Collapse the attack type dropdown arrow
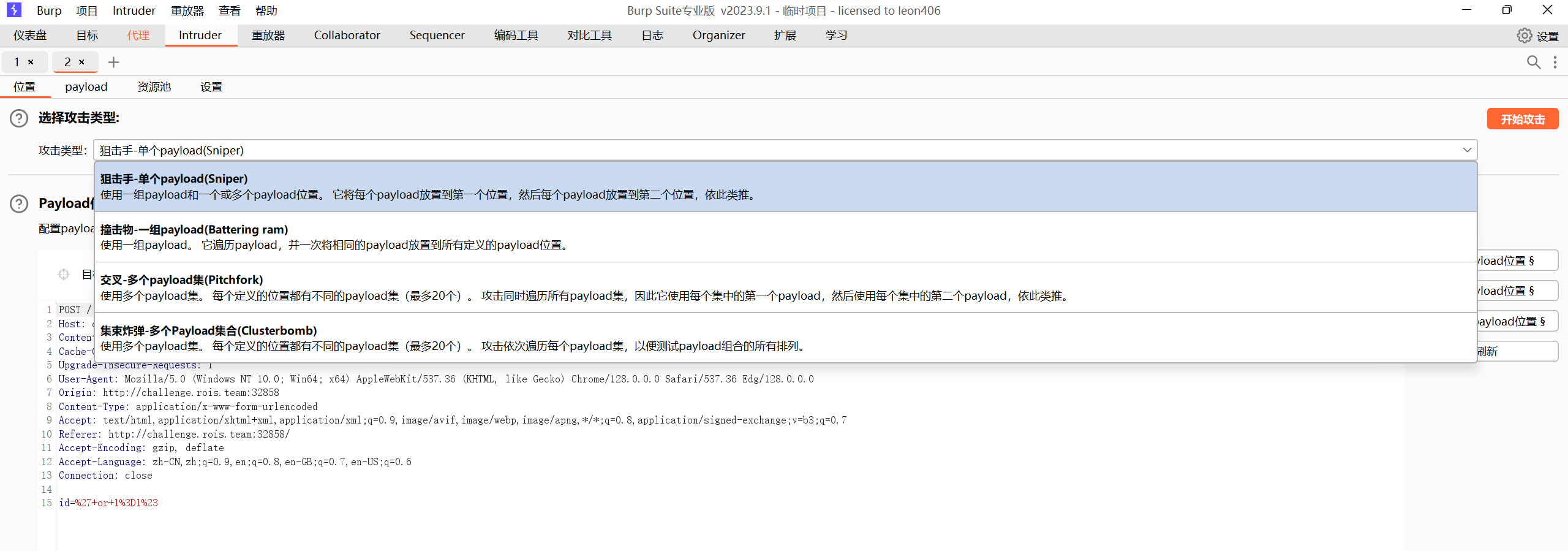The height and width of the screenshot is (551, 1568). [x=1467, y=150]
